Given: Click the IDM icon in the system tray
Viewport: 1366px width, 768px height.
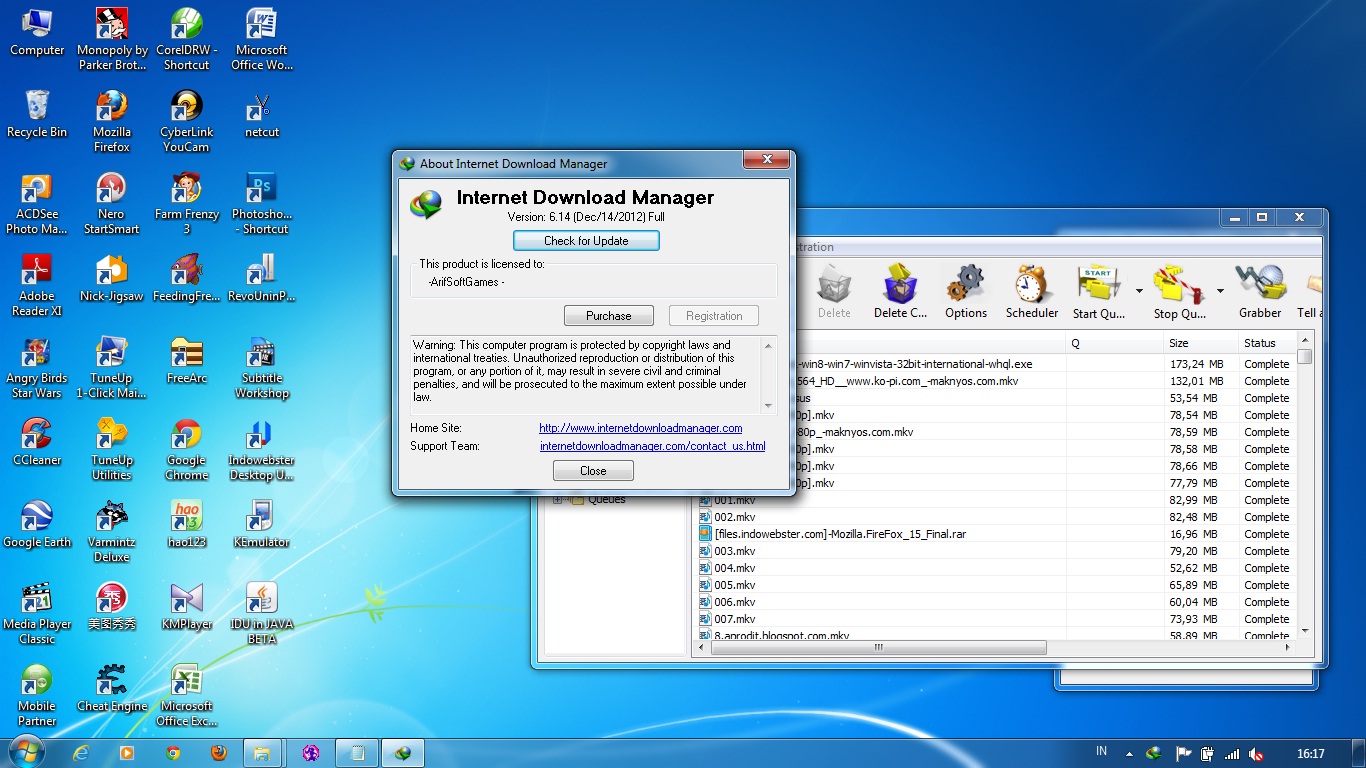Looking at the screenshot, I should pos(1154,754).
